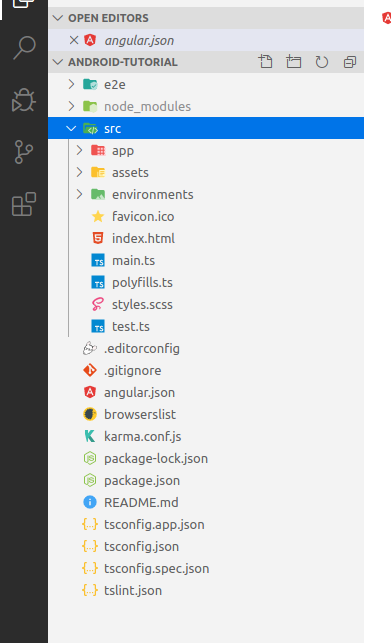Screen dimensions: 391x643
Task: Collapse the src folder chevron
Action: 71,128
